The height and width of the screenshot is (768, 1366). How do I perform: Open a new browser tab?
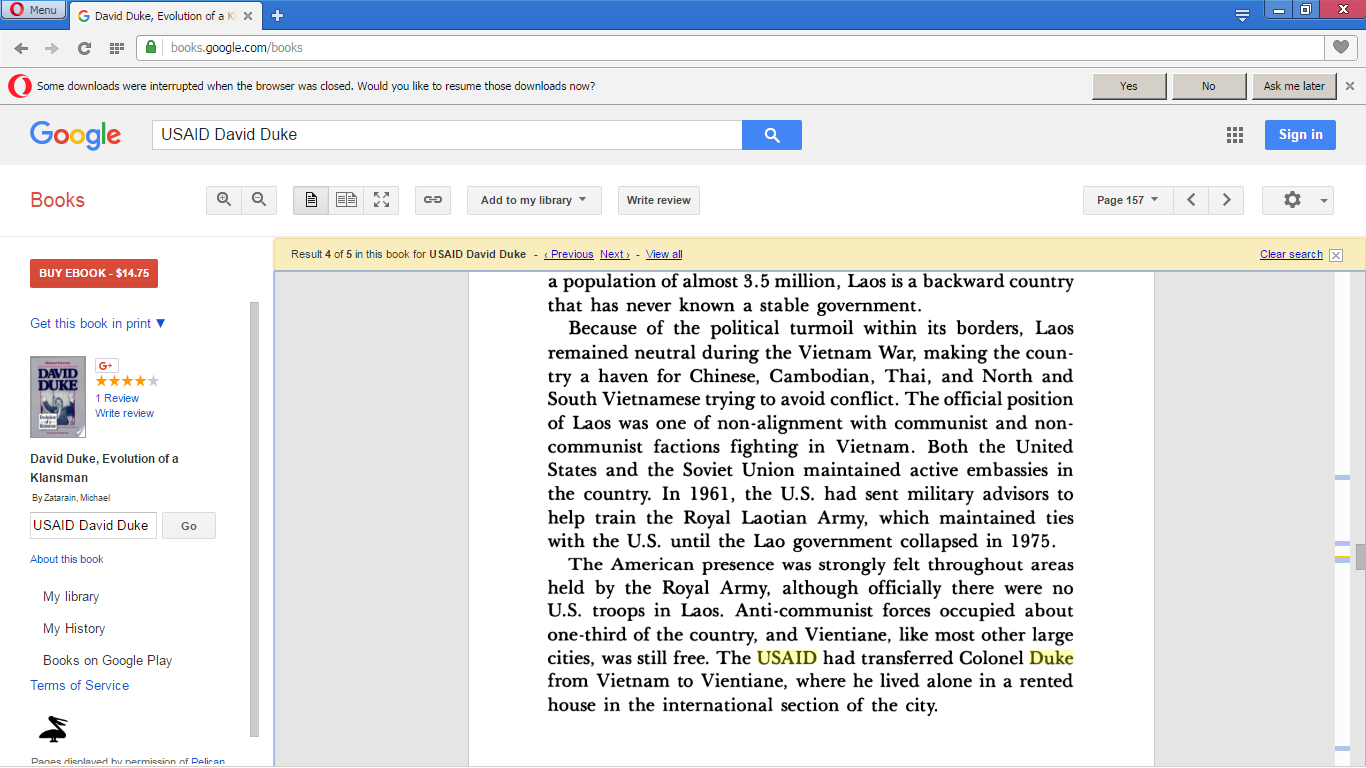[277, 15]
